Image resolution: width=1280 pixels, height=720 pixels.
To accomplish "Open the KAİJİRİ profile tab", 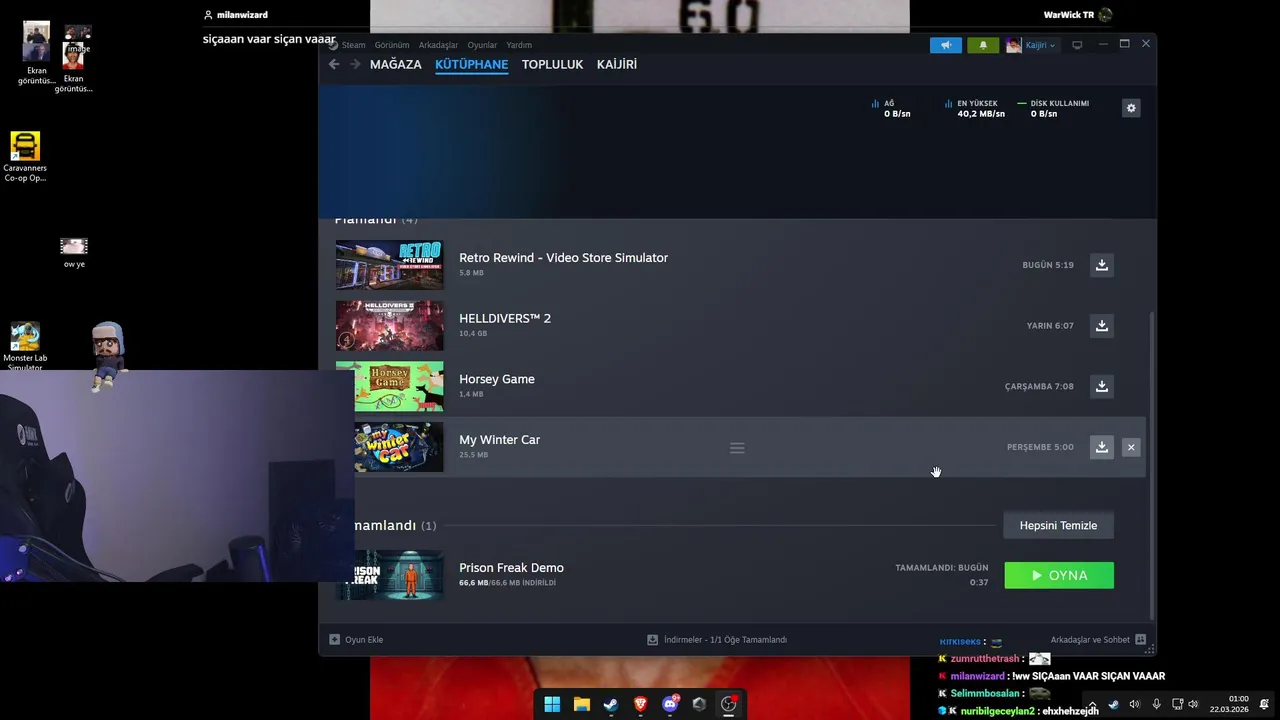I will click(x=617, y=64).
